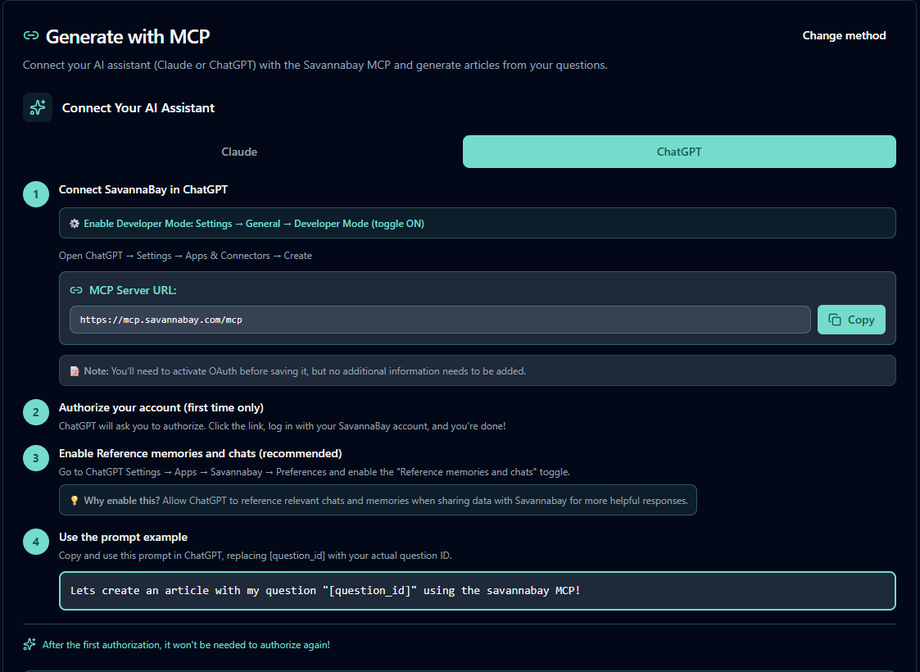Viewport: 920px width, 672px height.
Task: Click the sparkle icon next to Connect Your AI Assistant
Action: [x=38, y=107]
